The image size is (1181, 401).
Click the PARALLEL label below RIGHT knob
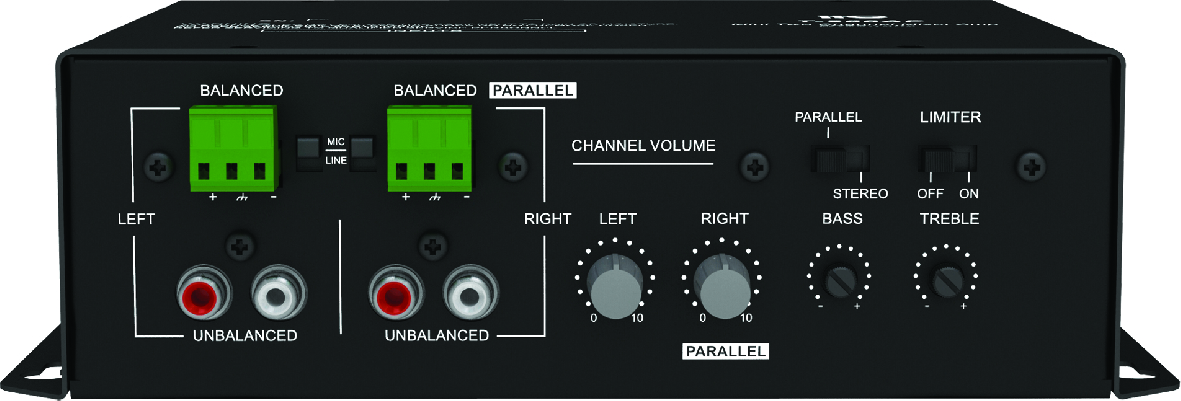(x=724, y=350)
